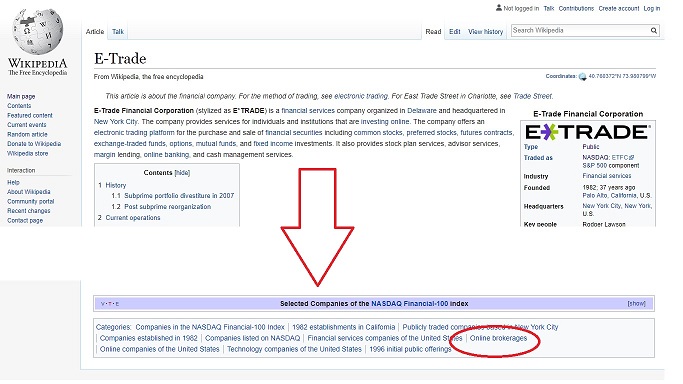Follow the online banking link
Screen dimensions: 683x384
(x=166, y=155)
